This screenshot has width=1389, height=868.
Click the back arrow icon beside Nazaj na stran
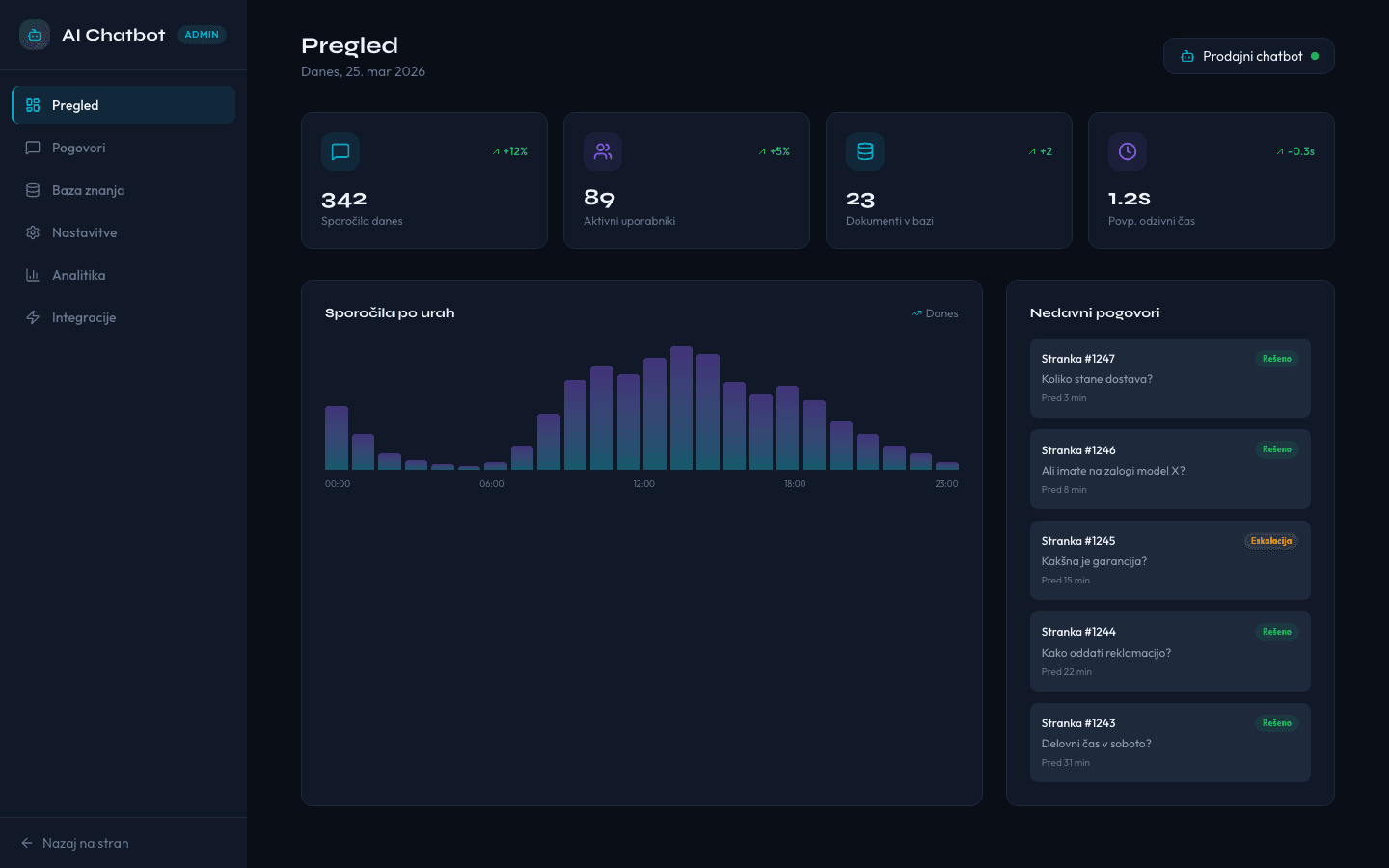point(27,843)
